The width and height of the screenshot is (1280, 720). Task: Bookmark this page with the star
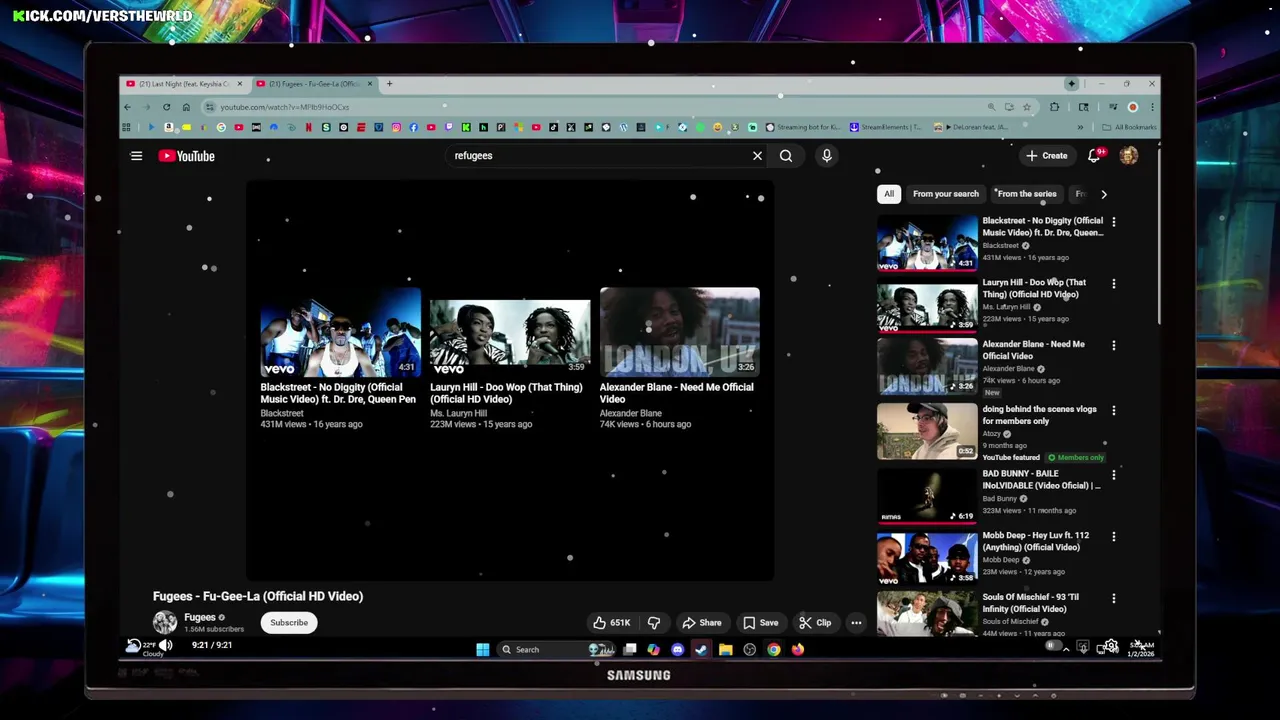click(x=1026, y=107)
